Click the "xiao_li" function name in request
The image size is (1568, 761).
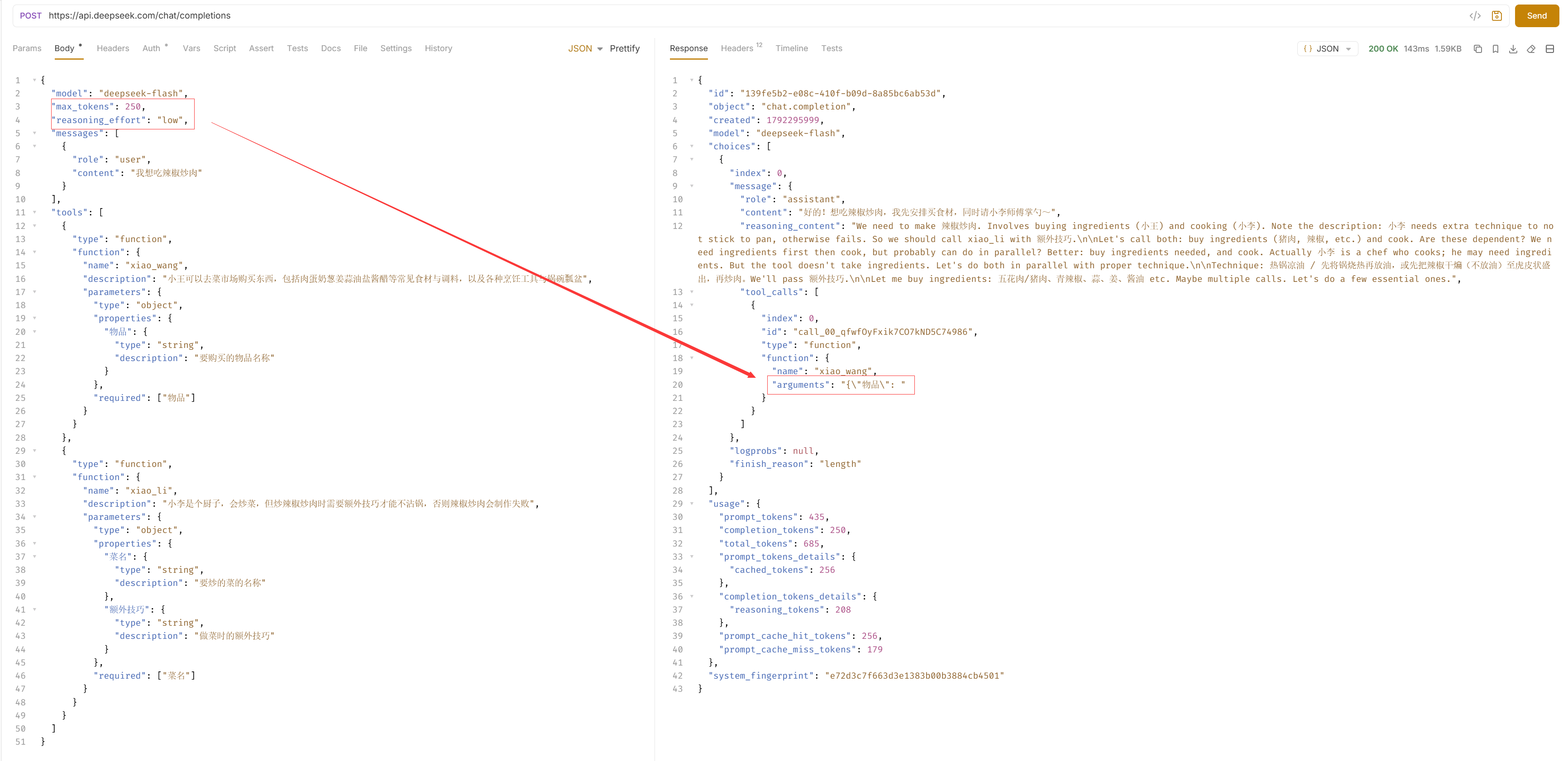pos(149,491)
